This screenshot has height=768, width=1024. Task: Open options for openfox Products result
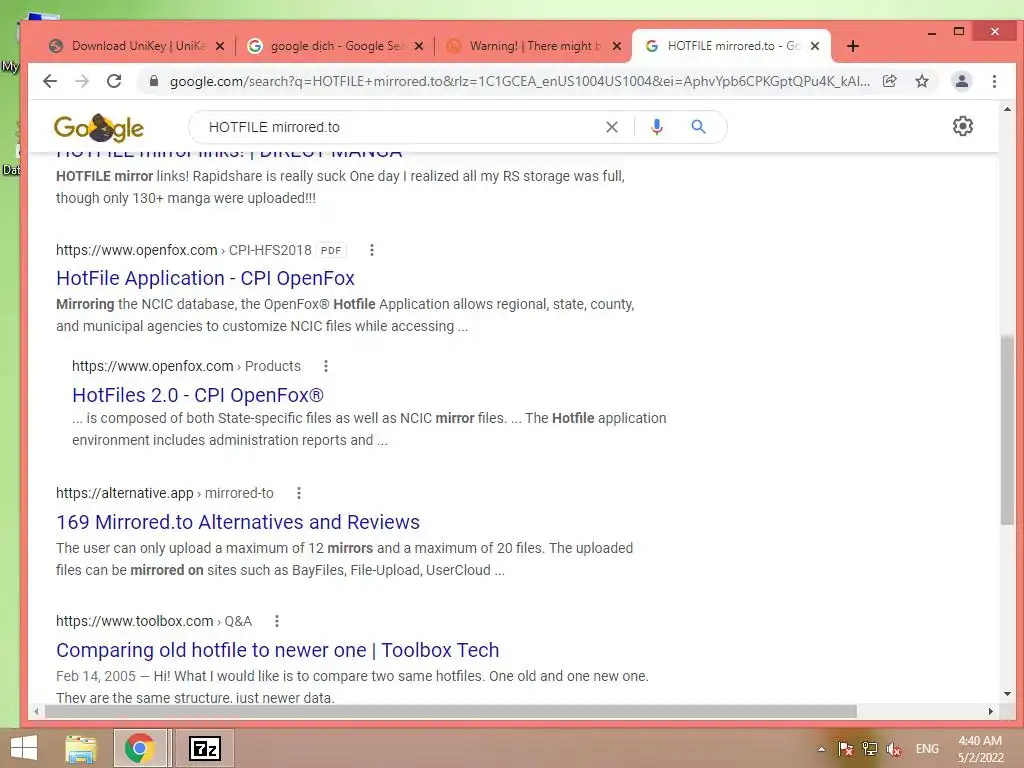[326, 366]
